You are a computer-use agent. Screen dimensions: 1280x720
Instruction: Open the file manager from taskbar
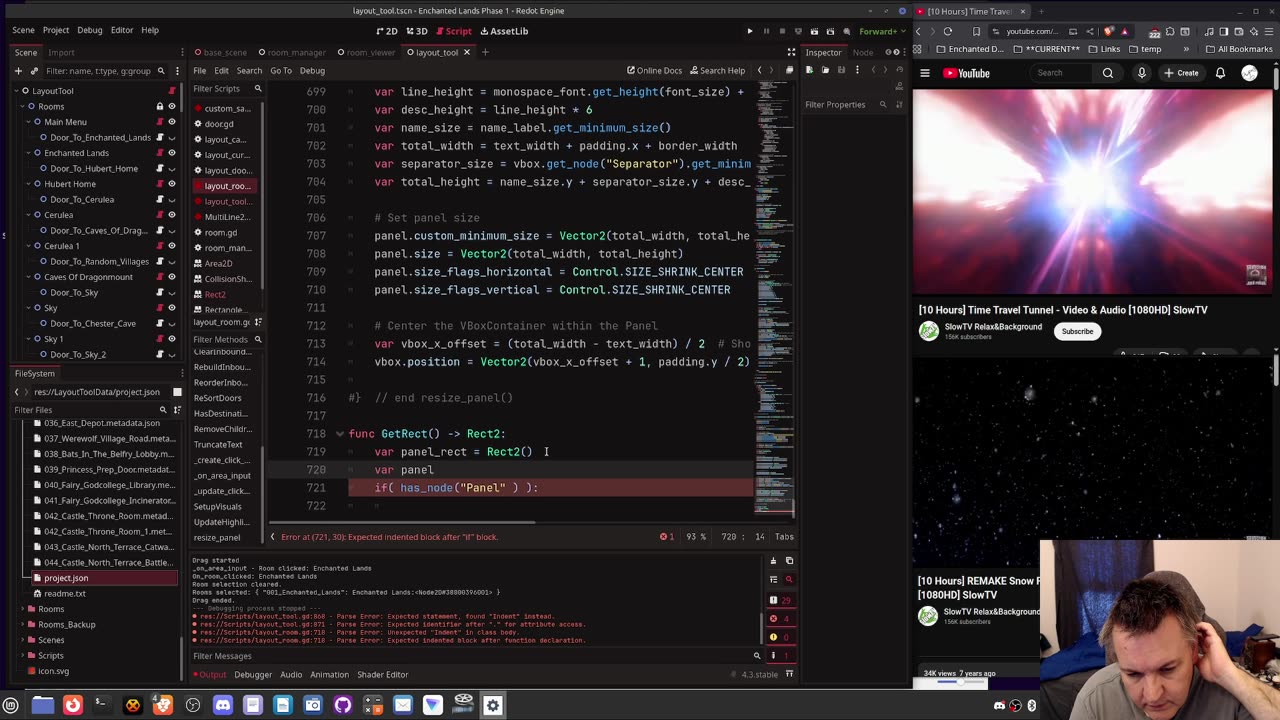coord(42,705)
